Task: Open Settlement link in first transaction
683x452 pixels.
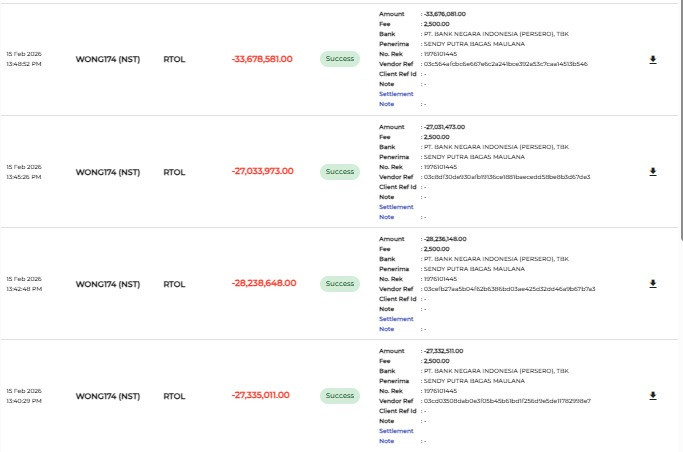Action: (x=396, y=94)
